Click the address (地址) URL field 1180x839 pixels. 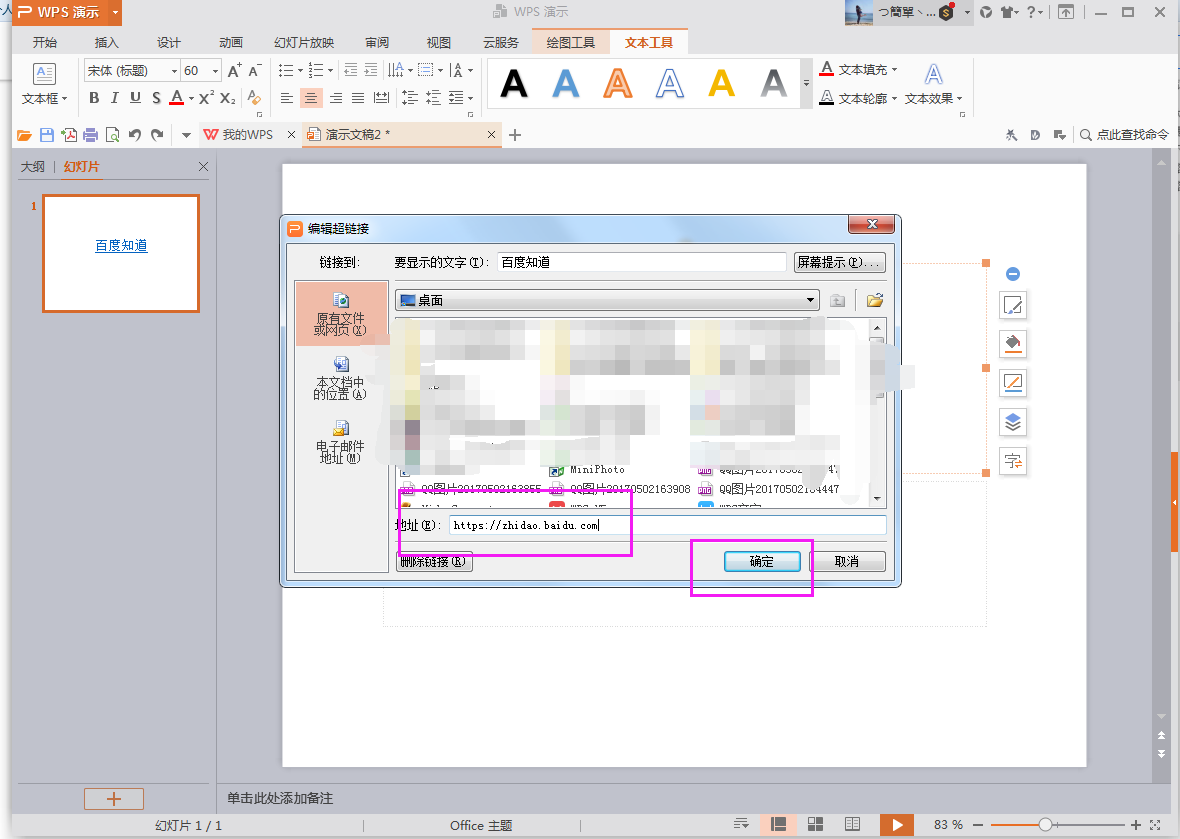pos(668,525)
